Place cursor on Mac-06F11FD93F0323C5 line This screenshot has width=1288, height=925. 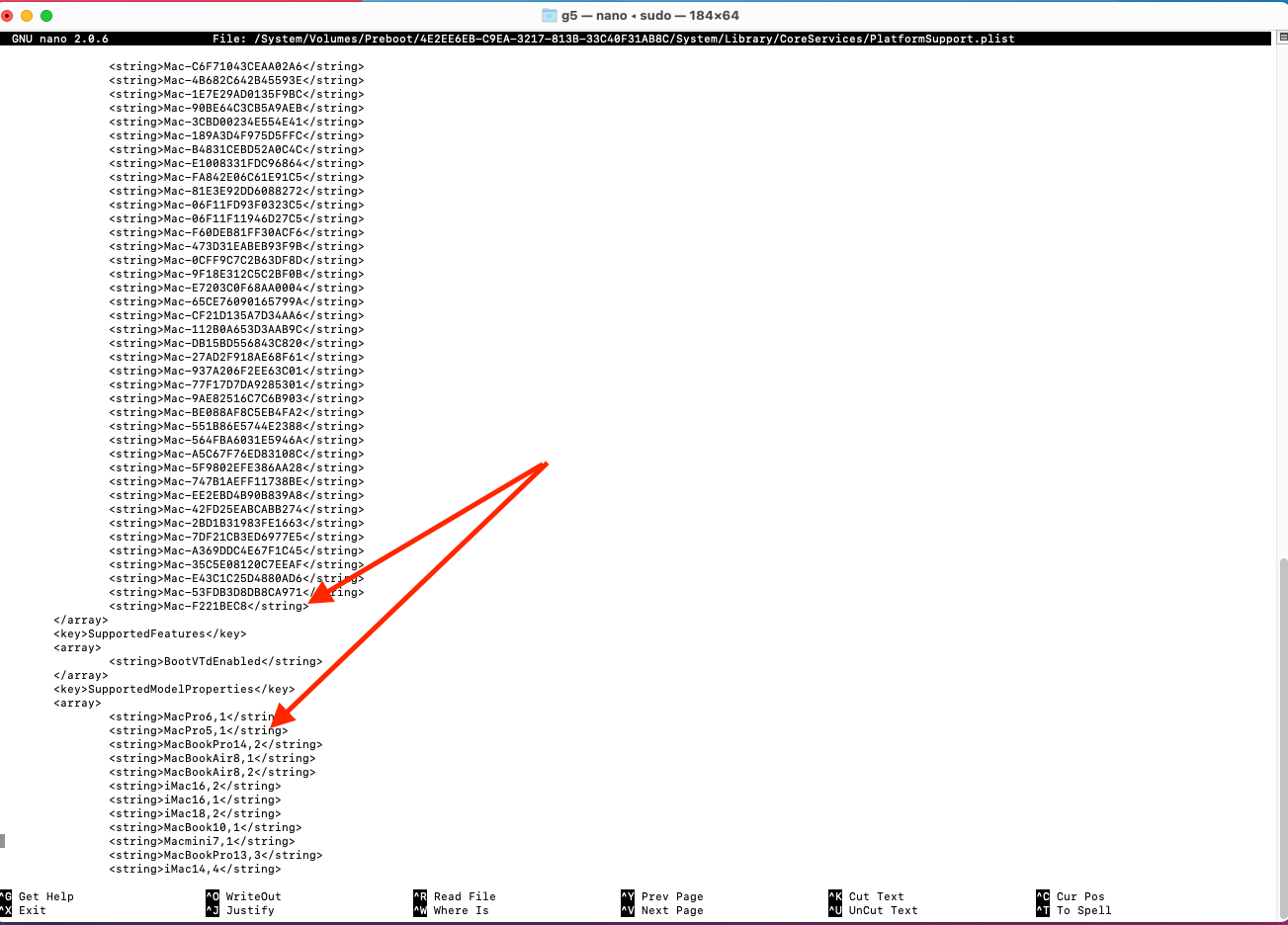(x=236, y=205)
